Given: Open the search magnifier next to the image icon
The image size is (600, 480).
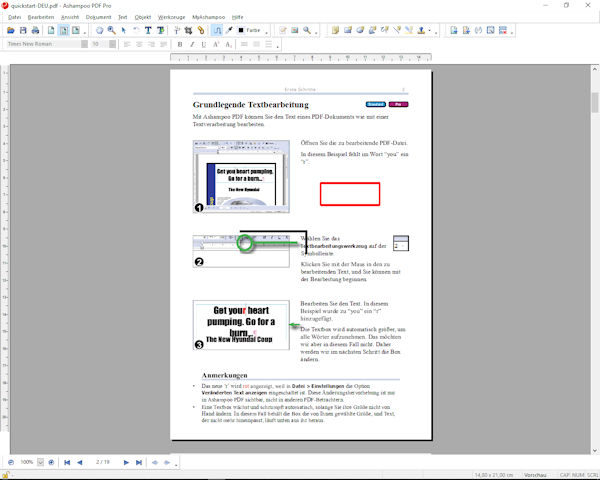Looking at the screenshot, I should (307, 30).
